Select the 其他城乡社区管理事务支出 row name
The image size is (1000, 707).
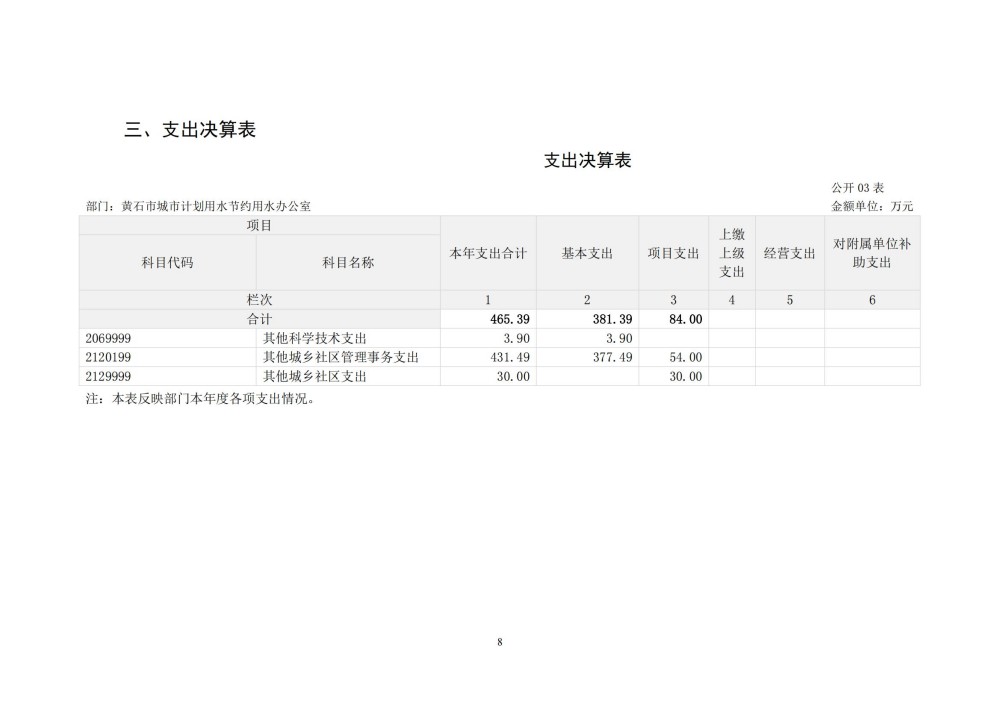(x=340, y=357)
